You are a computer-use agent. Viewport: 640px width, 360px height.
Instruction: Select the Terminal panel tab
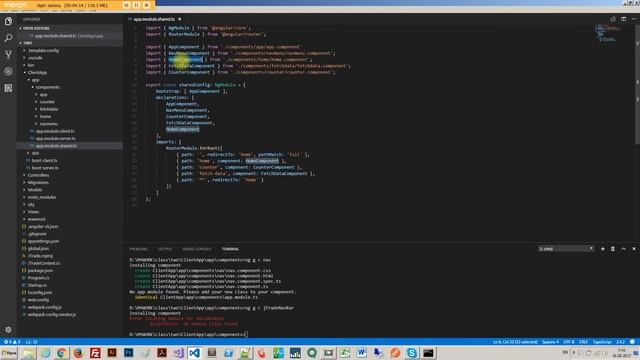tap(230, 249)
